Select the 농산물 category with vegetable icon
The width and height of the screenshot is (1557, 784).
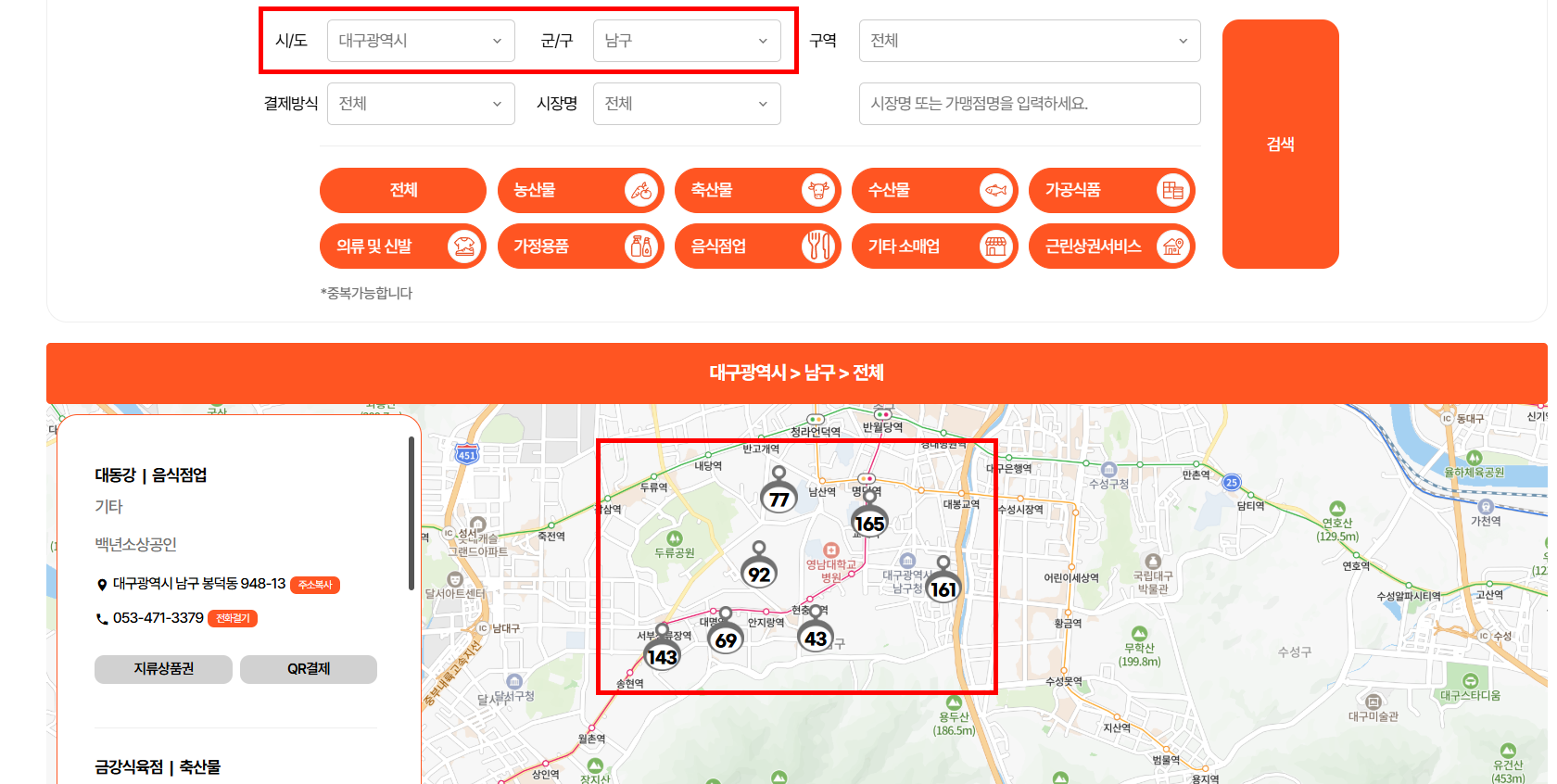pos(580,190)
